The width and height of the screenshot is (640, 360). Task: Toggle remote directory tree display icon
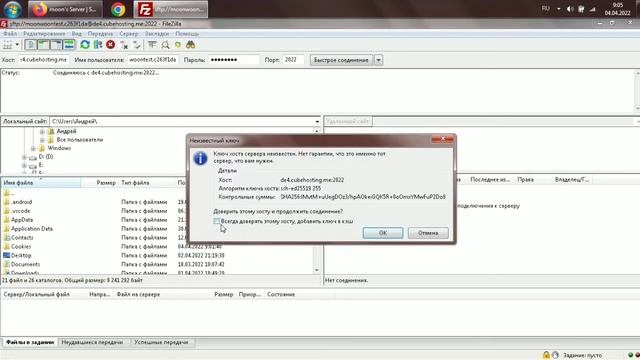[x=56, y=45]
